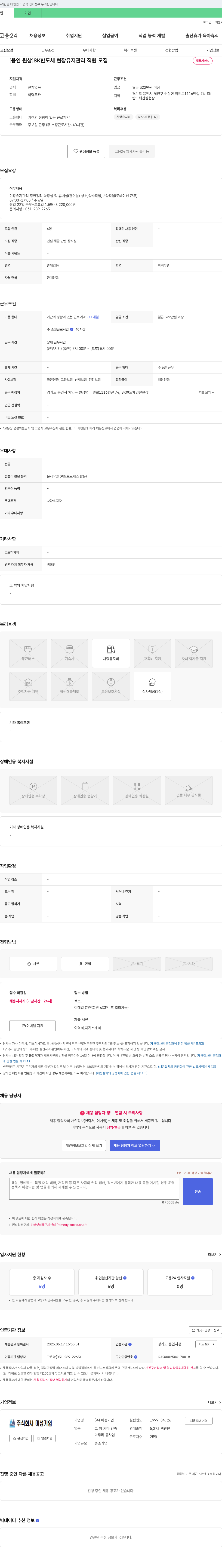Click the 관심기업 star button
This screenshot has height=1568, width=222.
click(x=21, y=1438)
